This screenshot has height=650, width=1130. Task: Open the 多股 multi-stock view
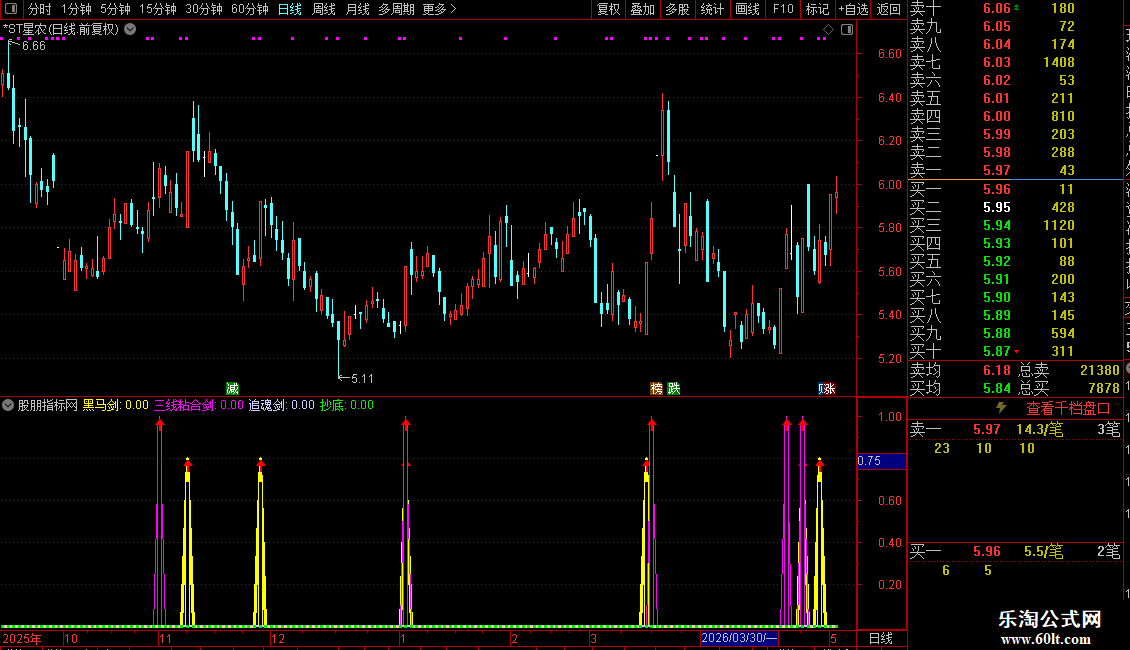click(677, 9)
